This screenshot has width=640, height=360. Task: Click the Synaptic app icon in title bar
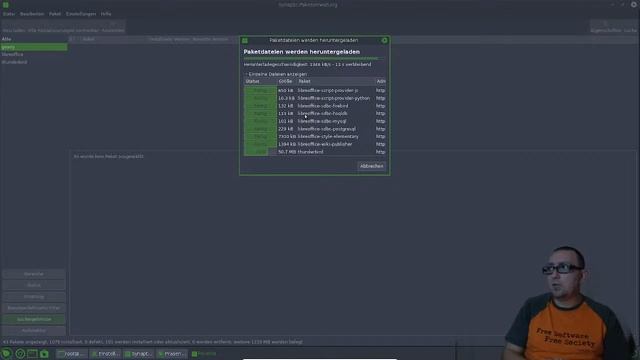(x=5, y=4)
